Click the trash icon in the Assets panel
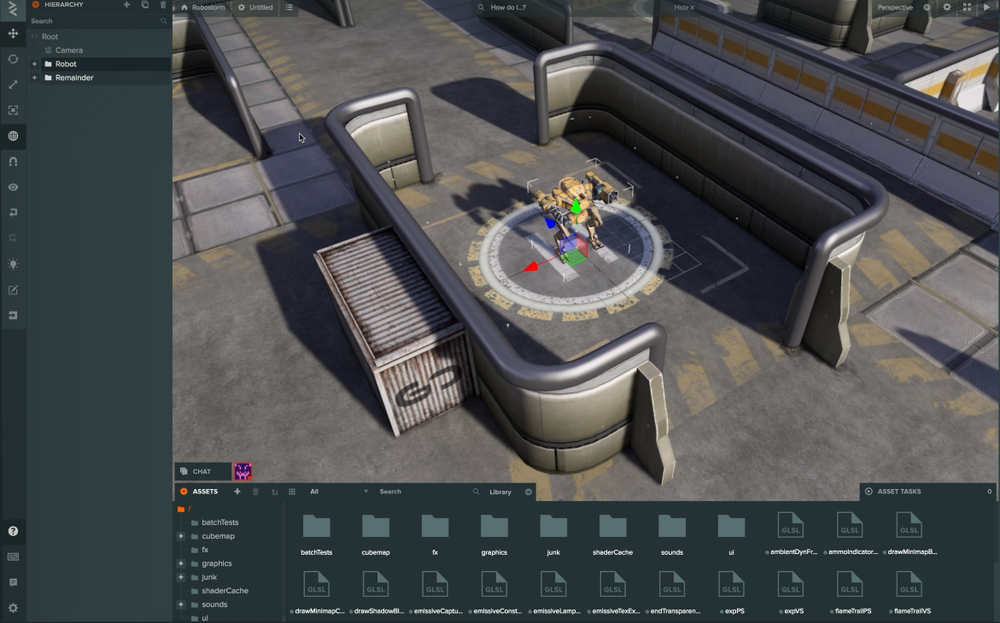 256,491
